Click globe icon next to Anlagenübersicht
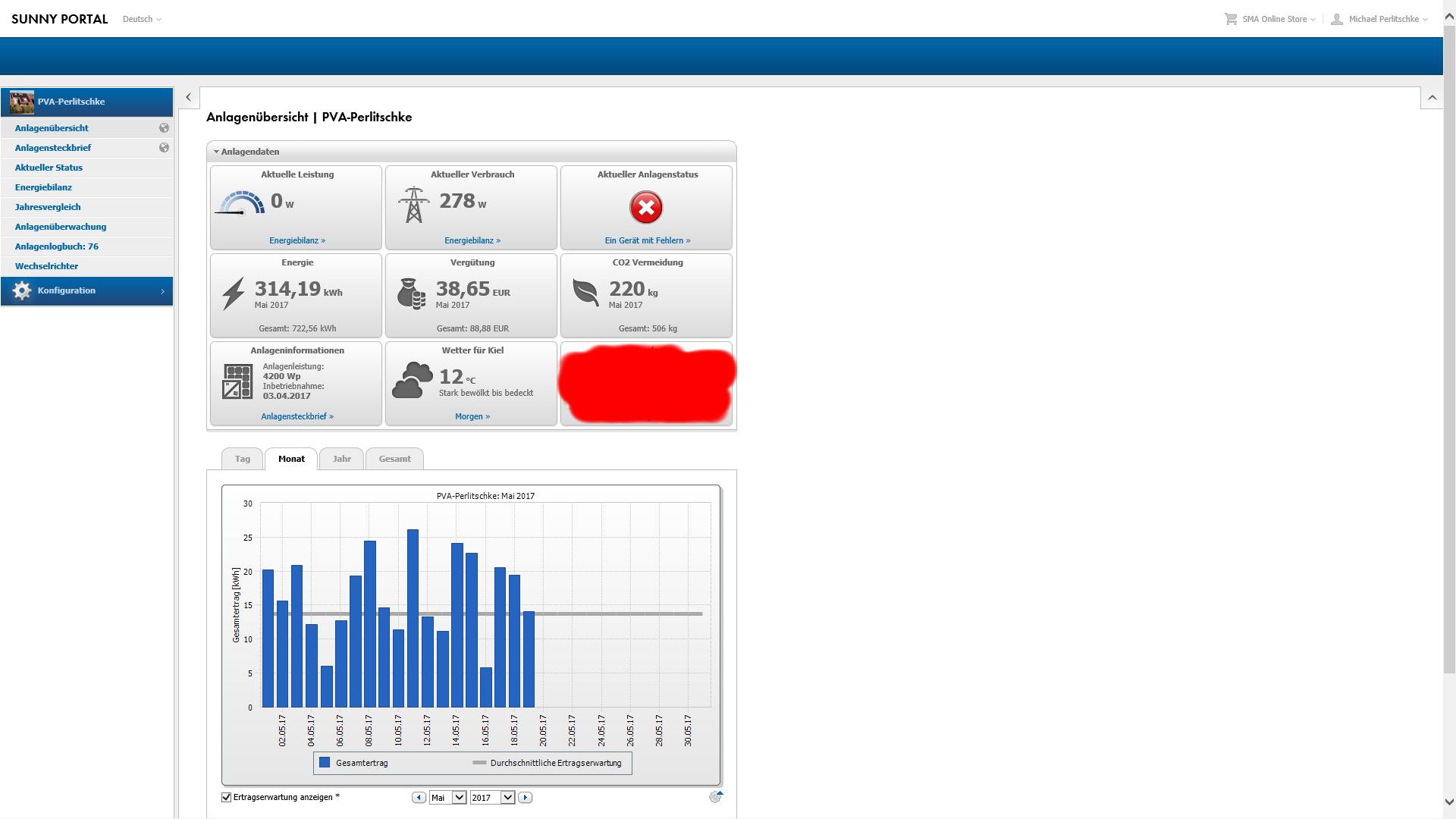Viewport: 1456px width, 819px height. coord(164,128)
